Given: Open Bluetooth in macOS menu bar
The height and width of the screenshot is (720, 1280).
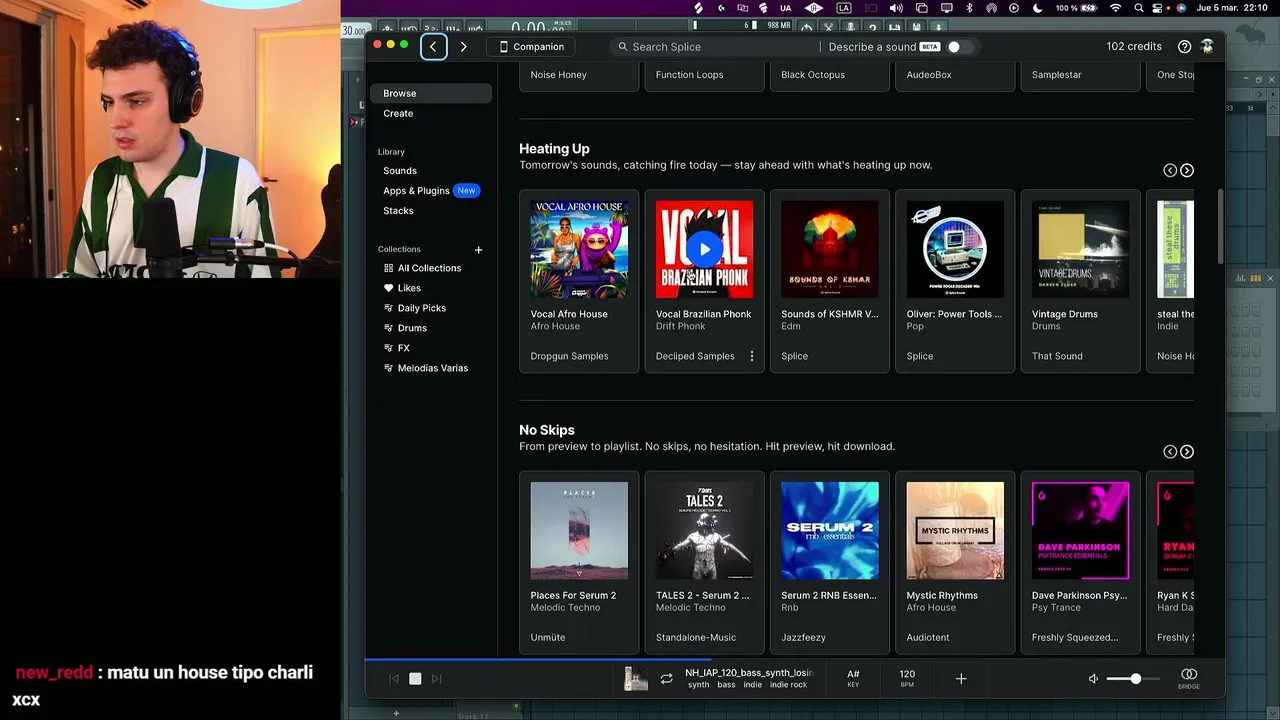Looking at the screenshot, I should pyautogui.click(x=969, y=8).
